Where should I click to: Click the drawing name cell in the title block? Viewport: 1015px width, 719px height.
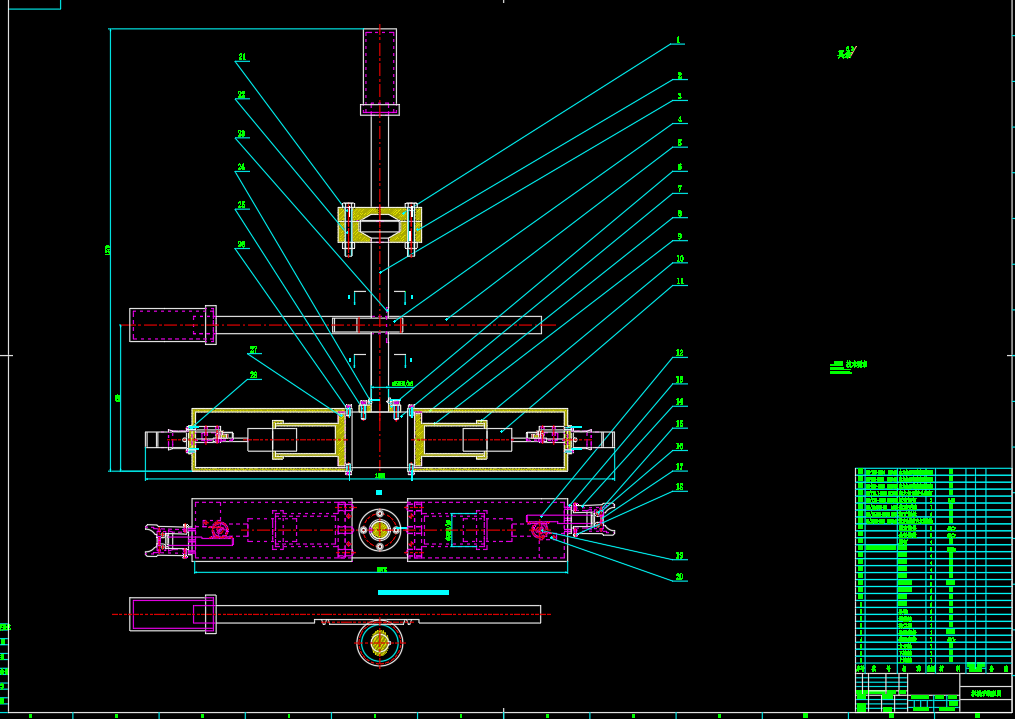pos(985,693)
